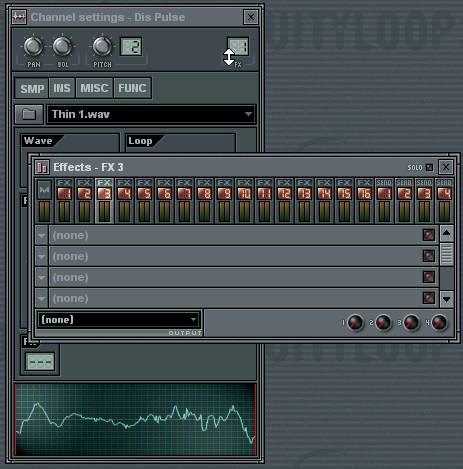Open the Output device dropdown
Image resolution: width=463 pixels, height=469 pixels.
119,320
